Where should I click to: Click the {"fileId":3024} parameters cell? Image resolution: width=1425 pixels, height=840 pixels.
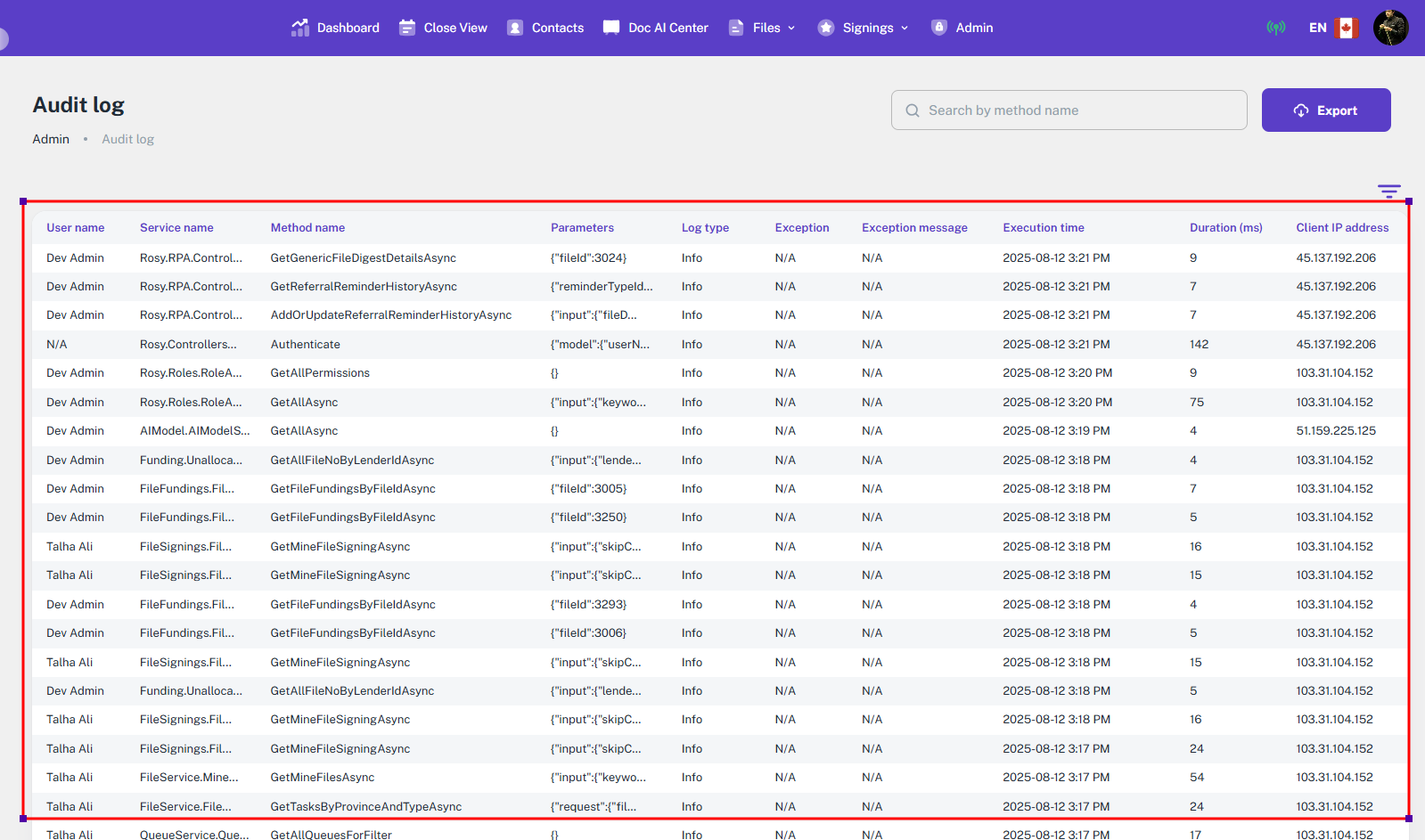(588, 258)
